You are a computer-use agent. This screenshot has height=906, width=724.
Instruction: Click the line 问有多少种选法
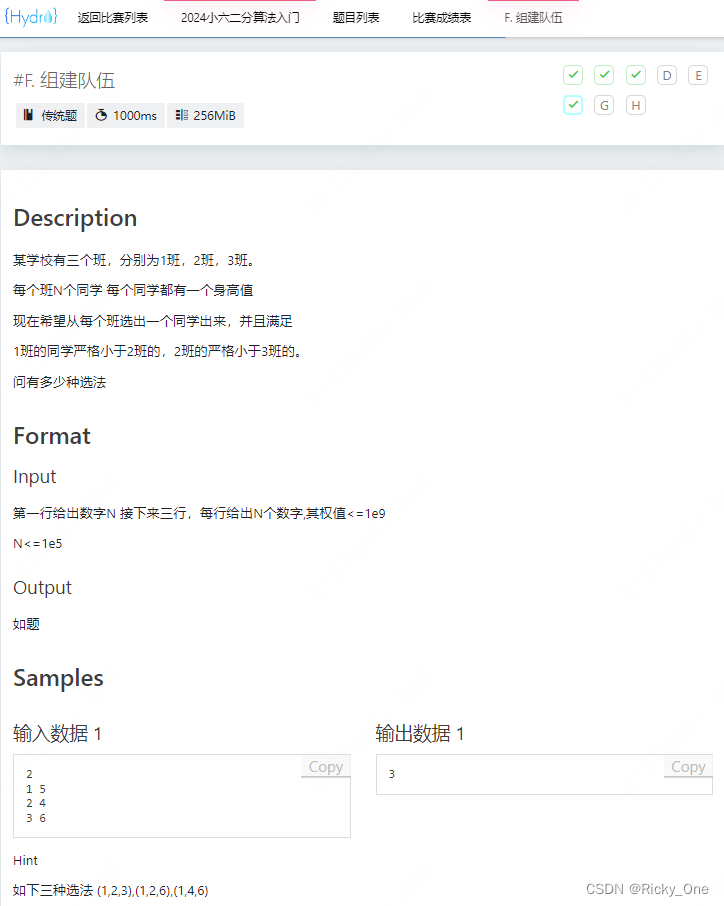pyautogui.click(x=60, y=382)
